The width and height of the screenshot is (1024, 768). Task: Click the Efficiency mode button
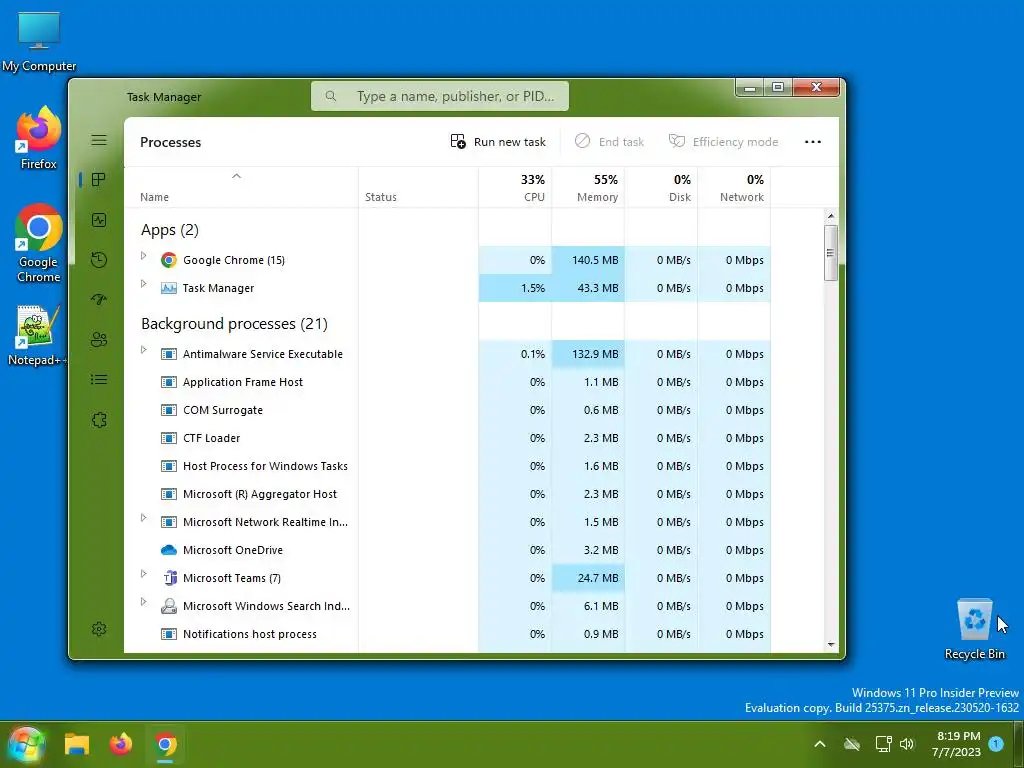pyautogui.click(x=724, y=142)
